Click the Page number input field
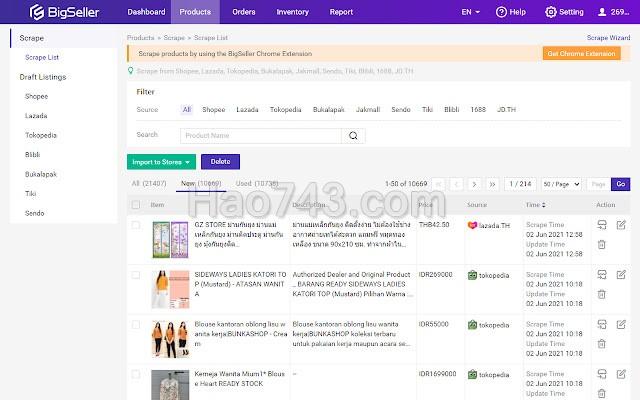 pyautogui.click(x=598, y=184)
